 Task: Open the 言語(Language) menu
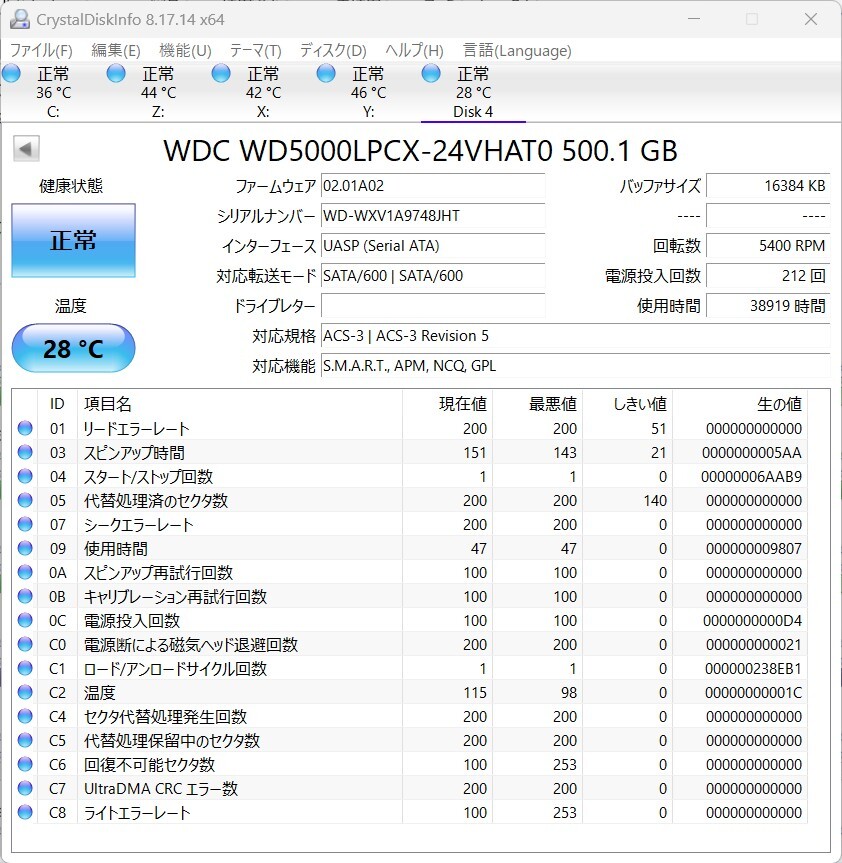517,51
